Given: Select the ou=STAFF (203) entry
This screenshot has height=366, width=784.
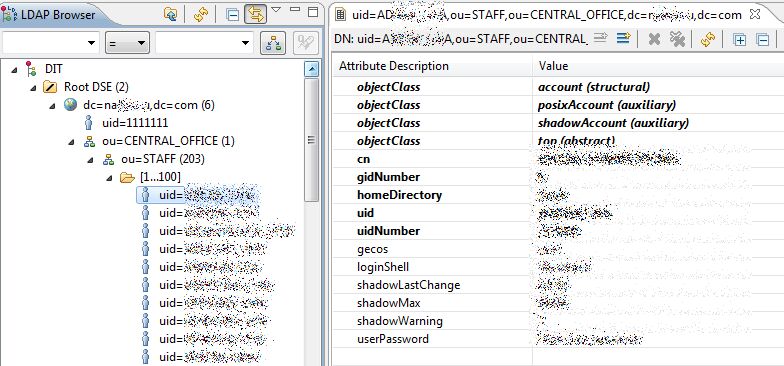Looking at the screenshot, I should [x=162, y=159].
